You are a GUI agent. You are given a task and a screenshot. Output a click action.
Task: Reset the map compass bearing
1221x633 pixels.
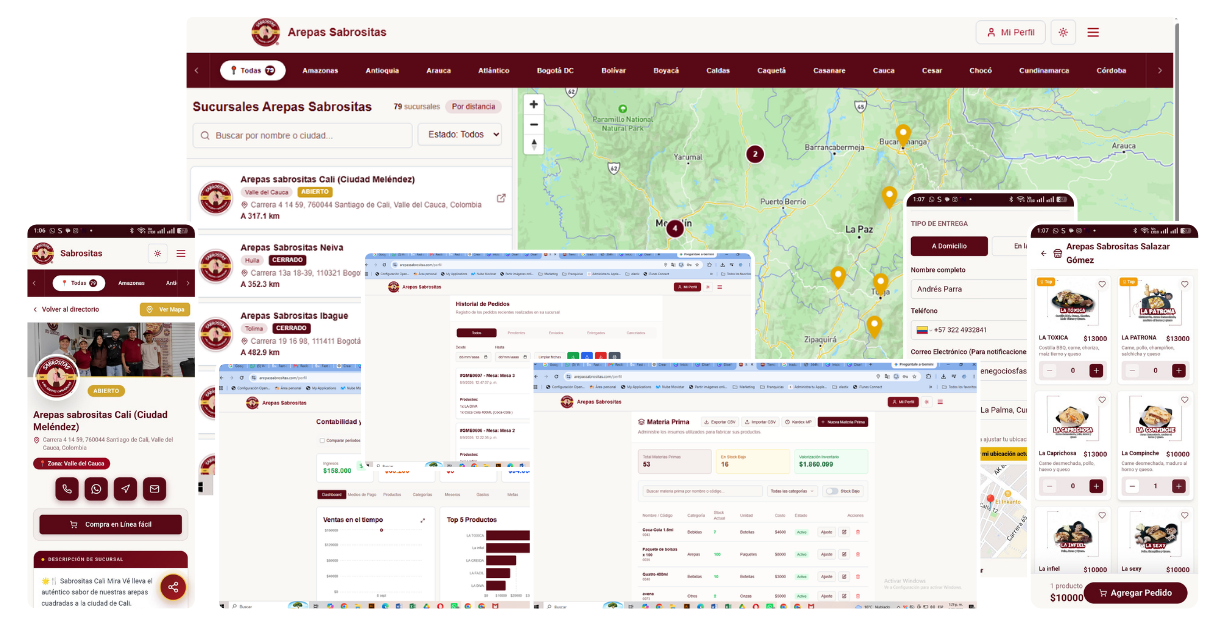coord(534,145)
